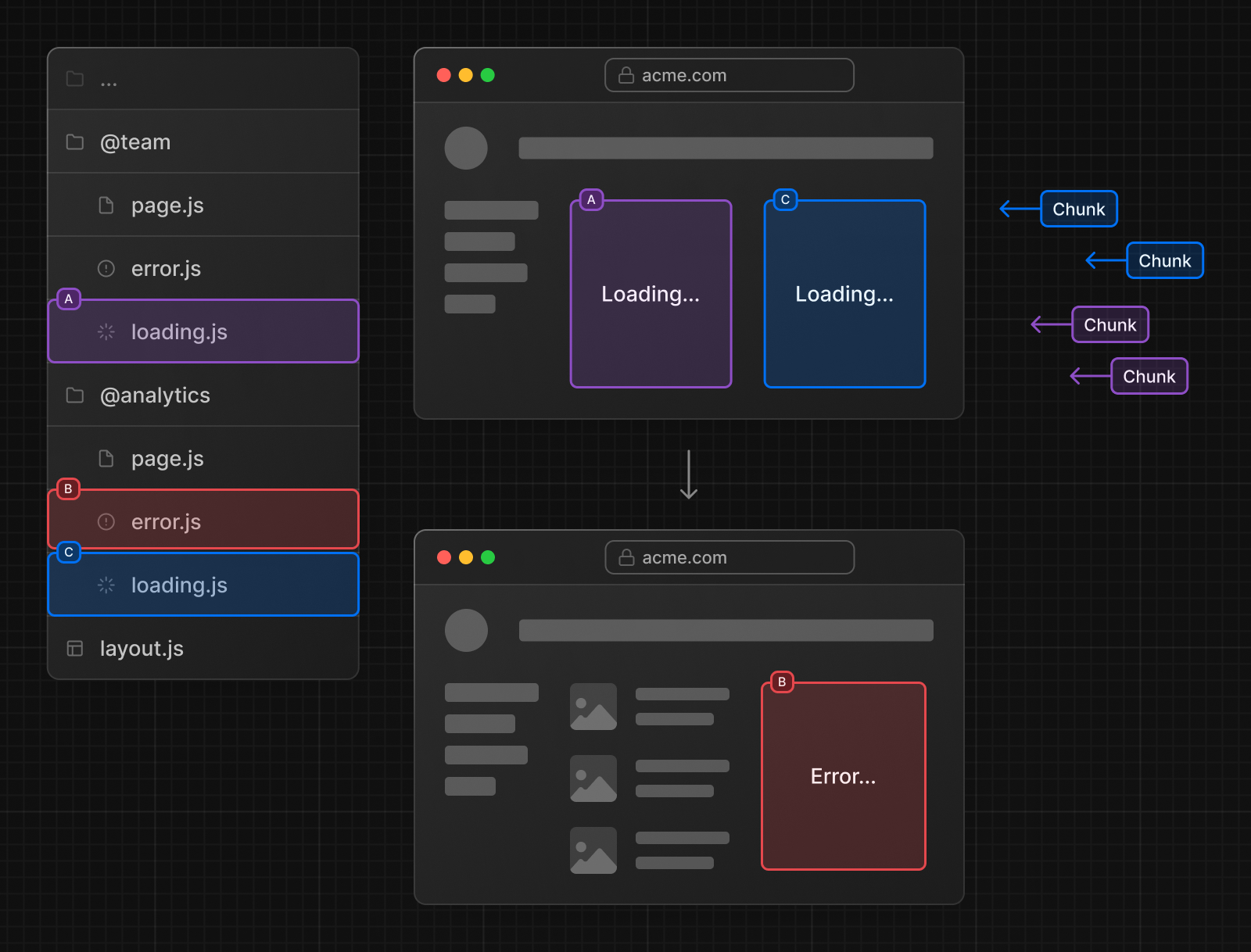This screenshot has height=952, width=1251.
Task: Click the padlock icon in the top address bar
Action: pos(625,74)
